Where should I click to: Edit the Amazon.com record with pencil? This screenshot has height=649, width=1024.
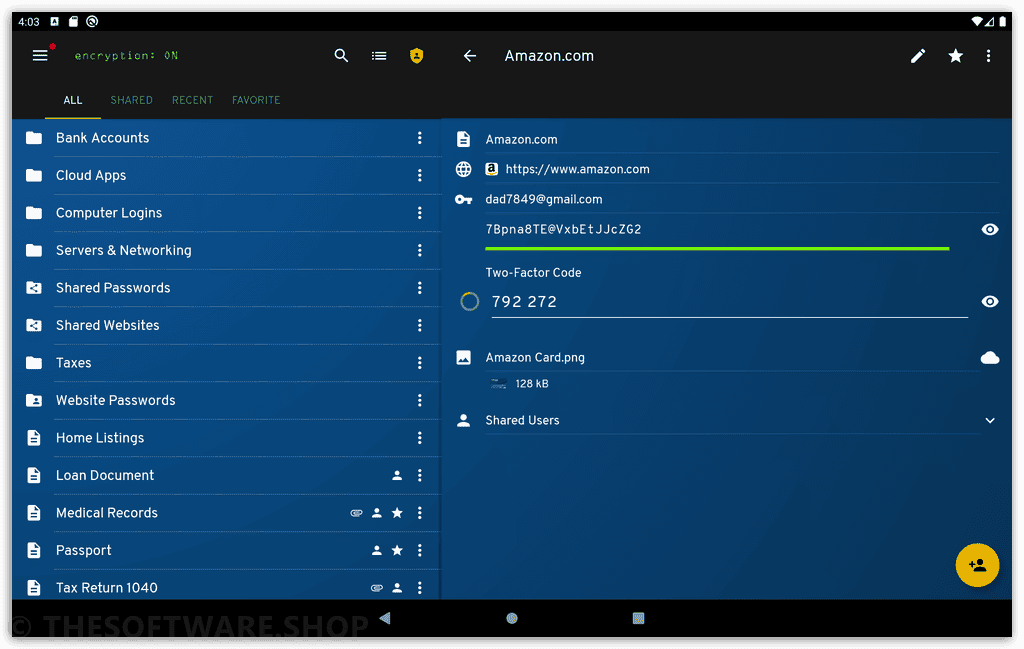(x=918, y=56)
